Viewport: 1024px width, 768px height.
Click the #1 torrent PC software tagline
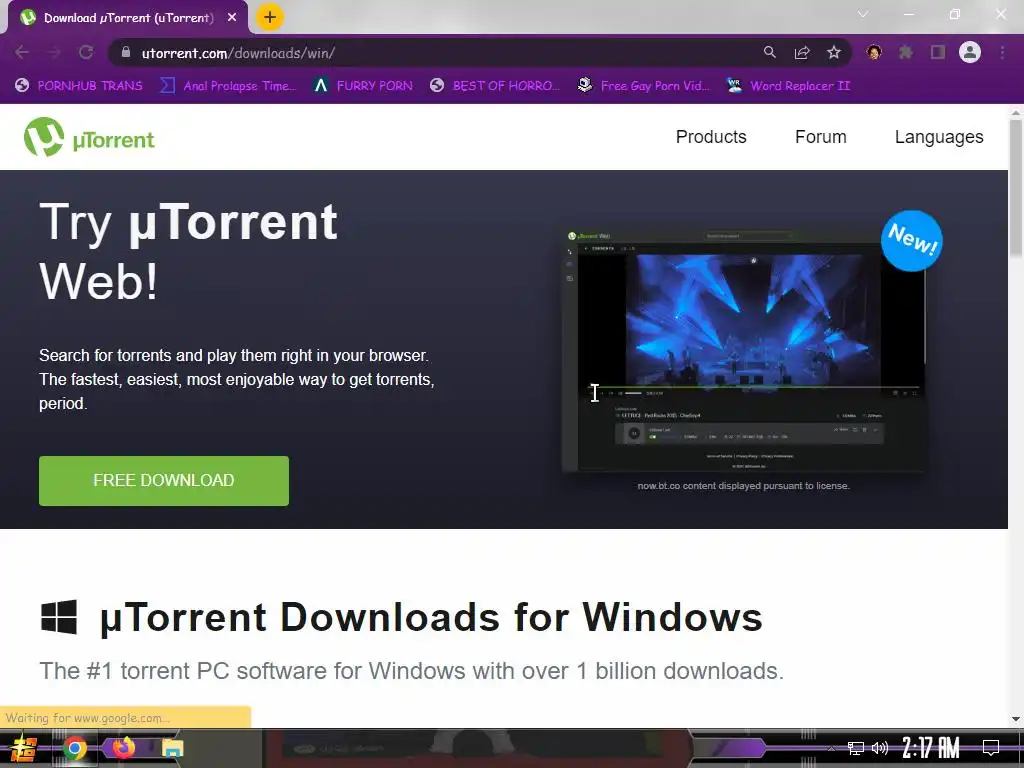(x=411, y=671)
